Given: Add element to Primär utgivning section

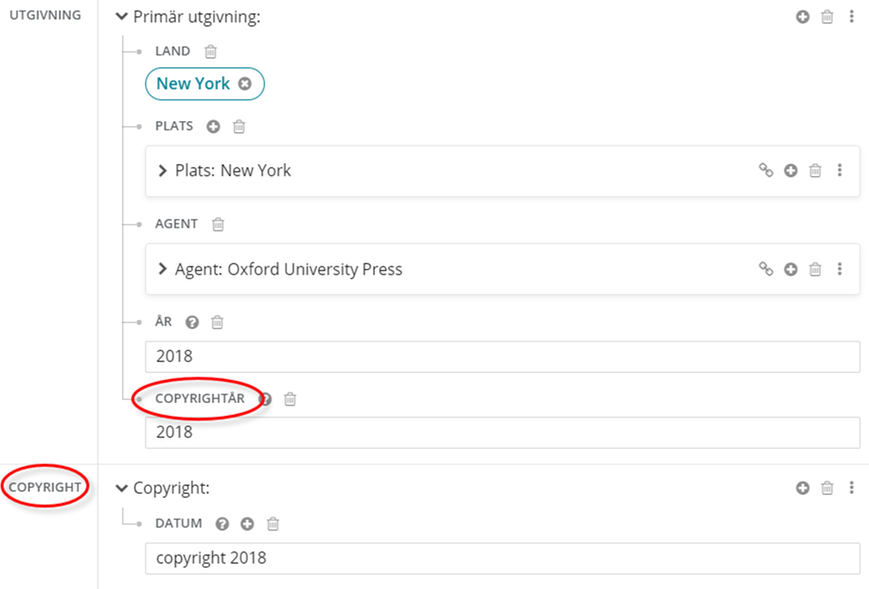Looking at the screenshot, I should point(802,16).
